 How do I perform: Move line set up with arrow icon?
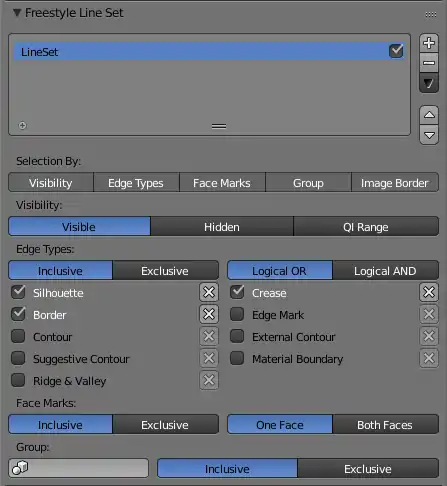(x=429, y=115)
